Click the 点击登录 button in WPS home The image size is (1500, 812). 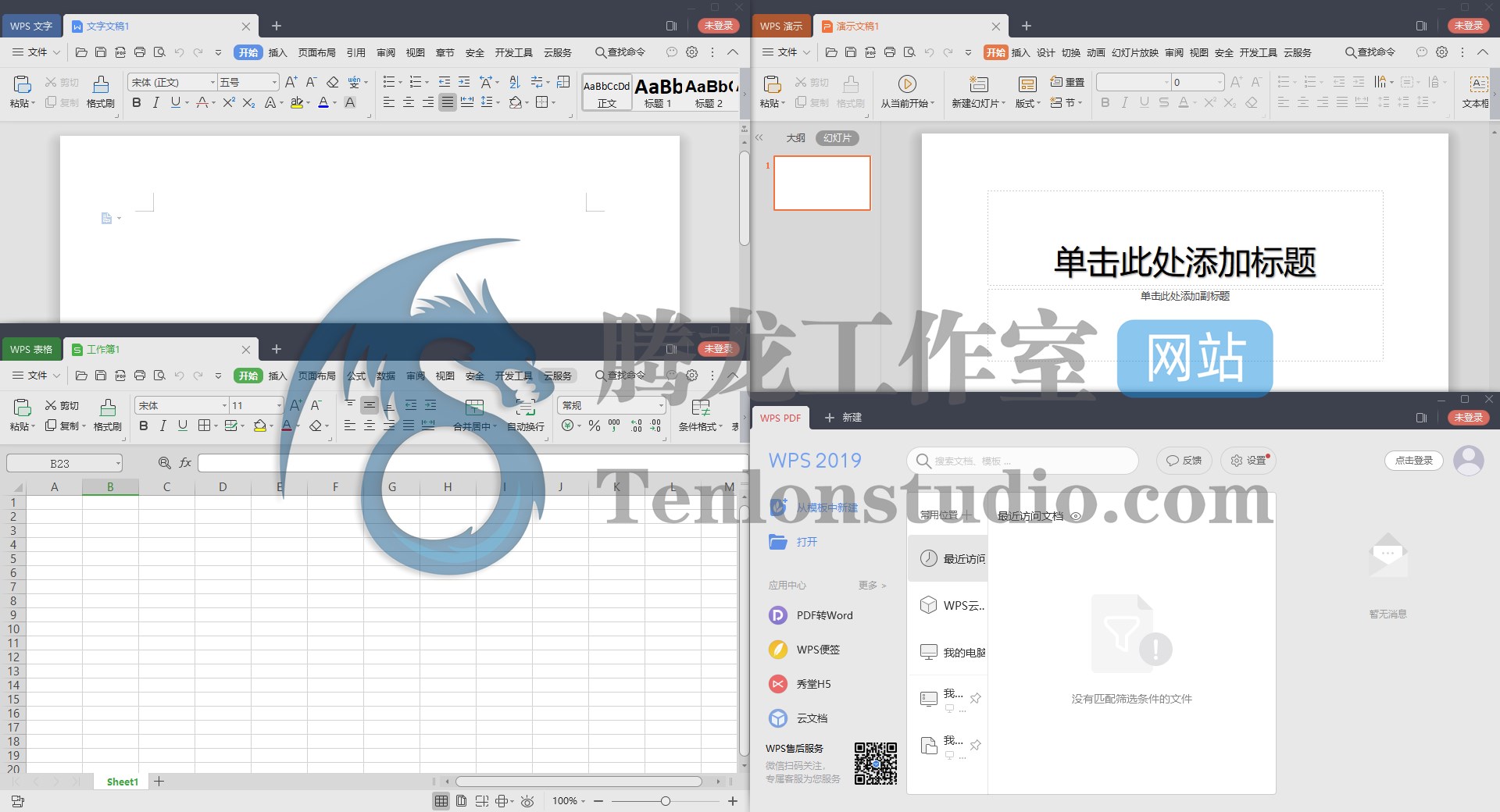[x=1414, y=461]
